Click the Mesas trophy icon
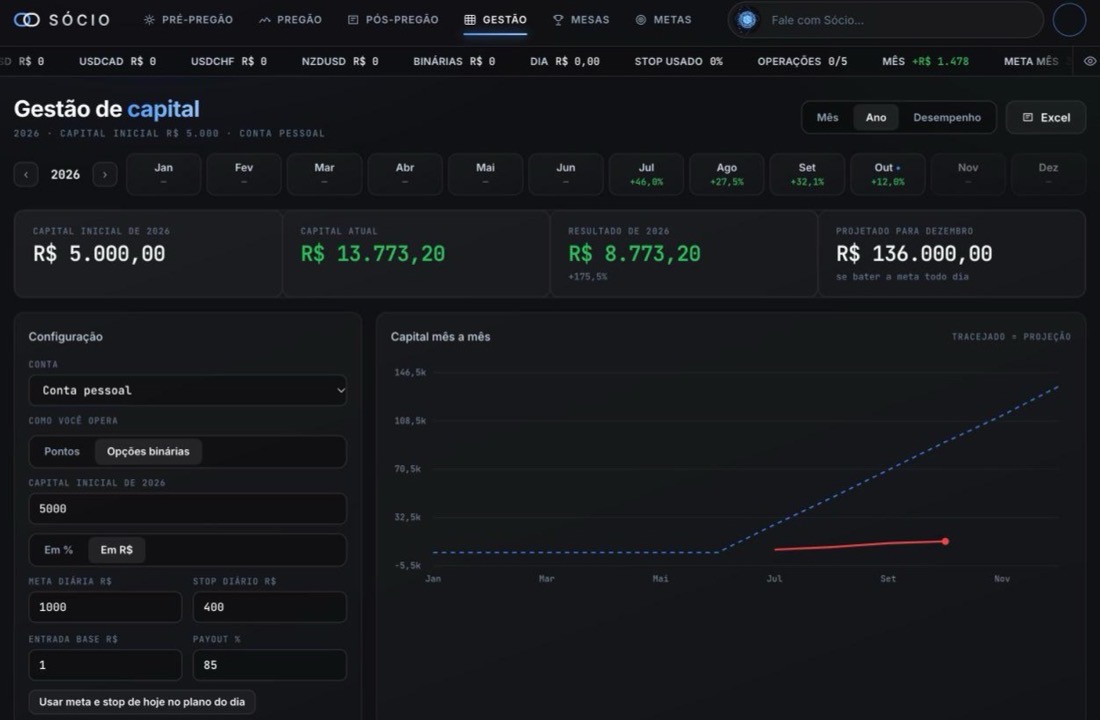The image size is (1100, 720). pyautogui.click(x=558, y=20)
